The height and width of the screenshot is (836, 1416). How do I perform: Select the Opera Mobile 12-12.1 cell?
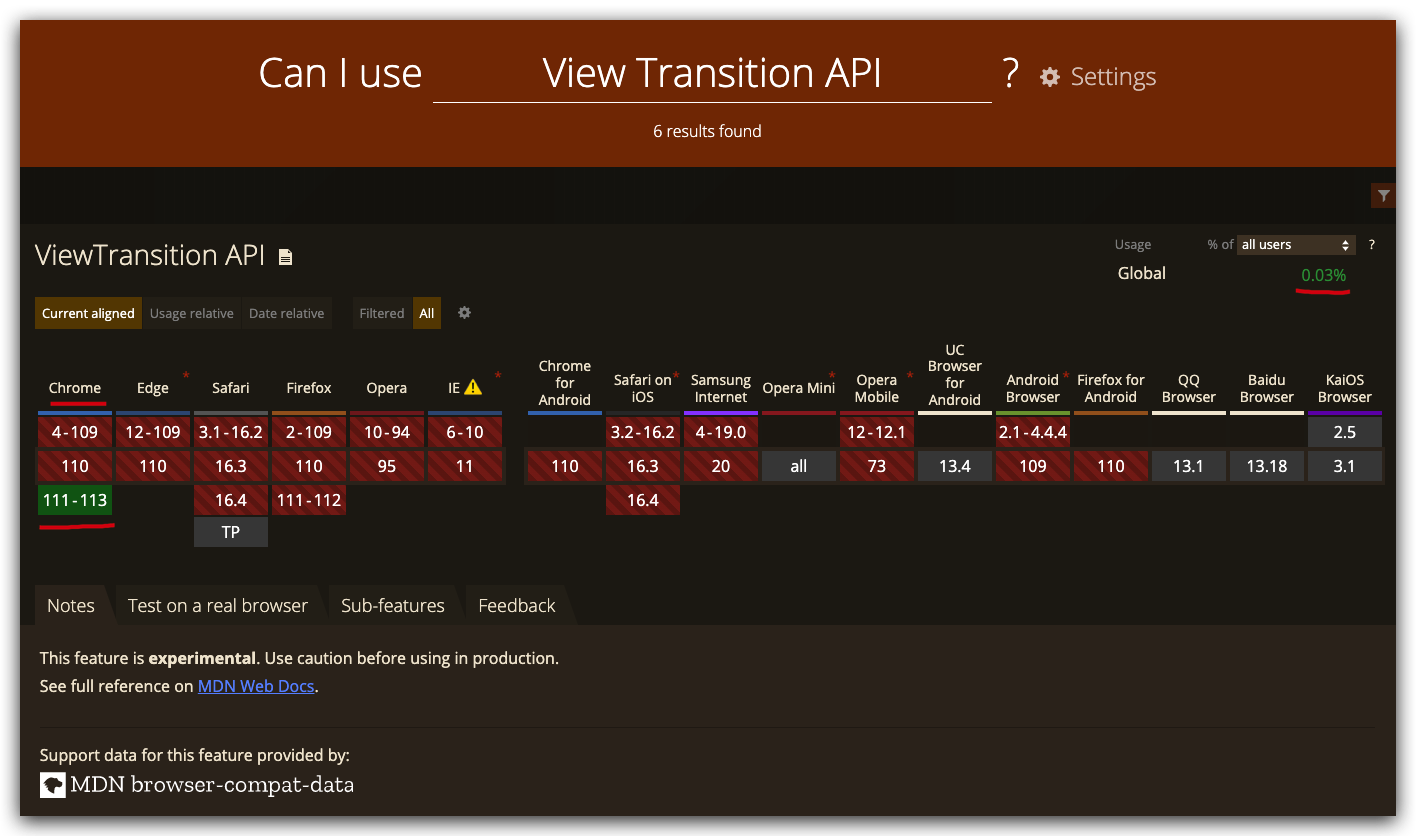click(x=877, y=432)
